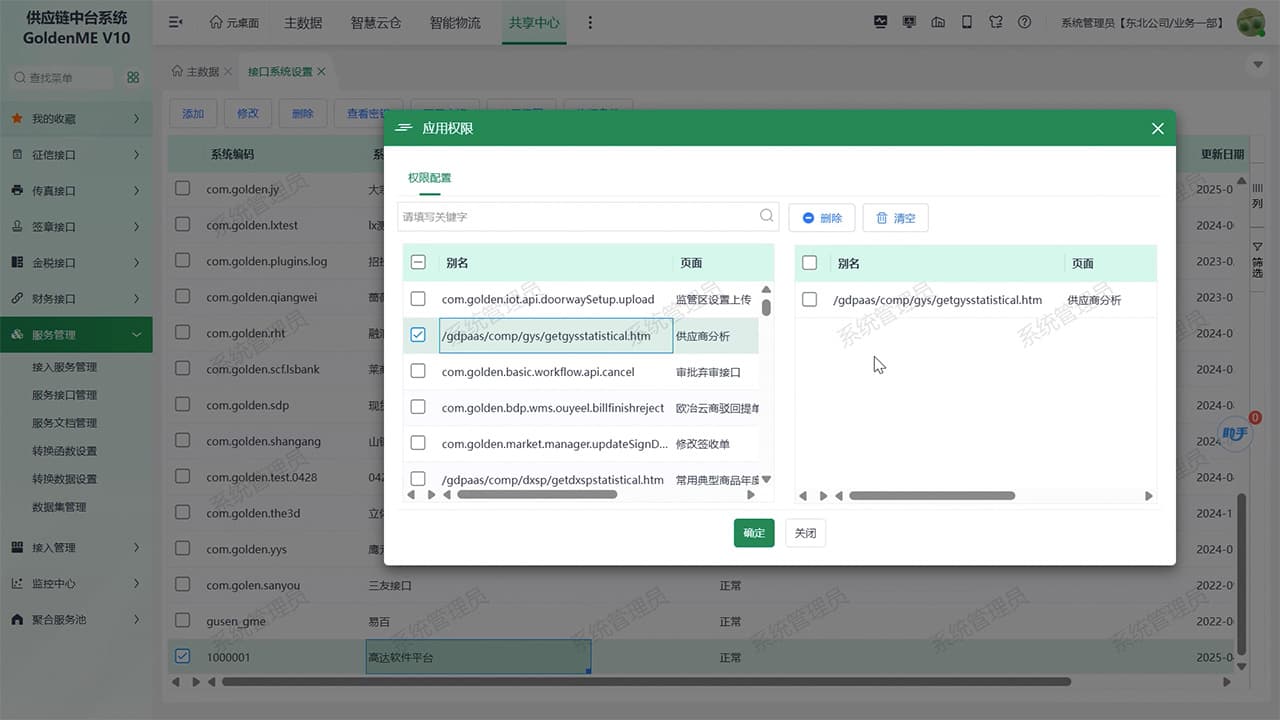The image size is (1280, 720).
Task: Open the more options vertical dots menu
Action: point(589,22)
